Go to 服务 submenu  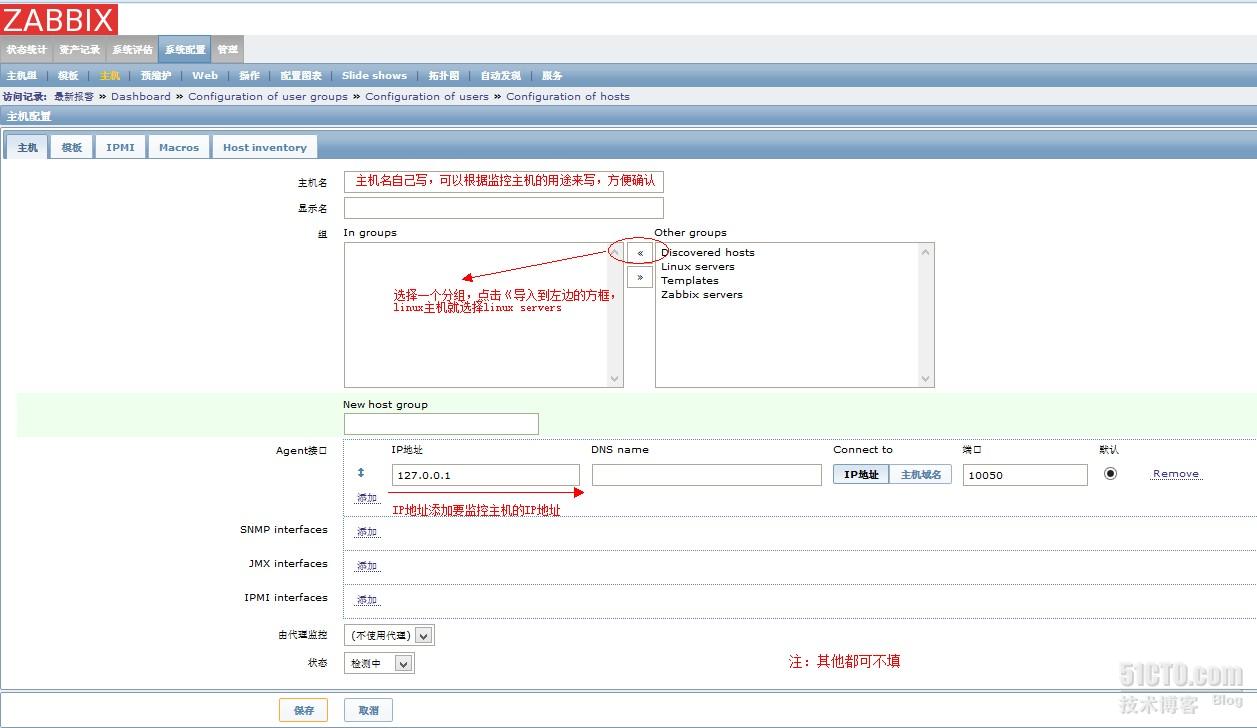(x=552, y=75)
